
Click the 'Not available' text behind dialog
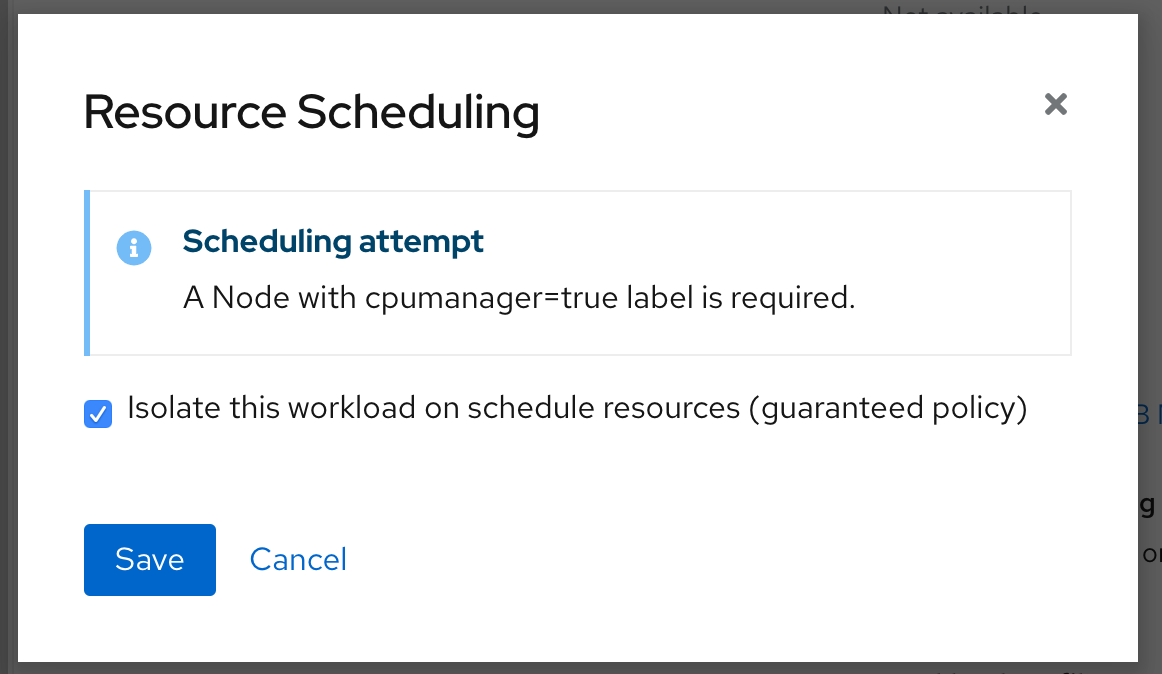pos(962,7)
